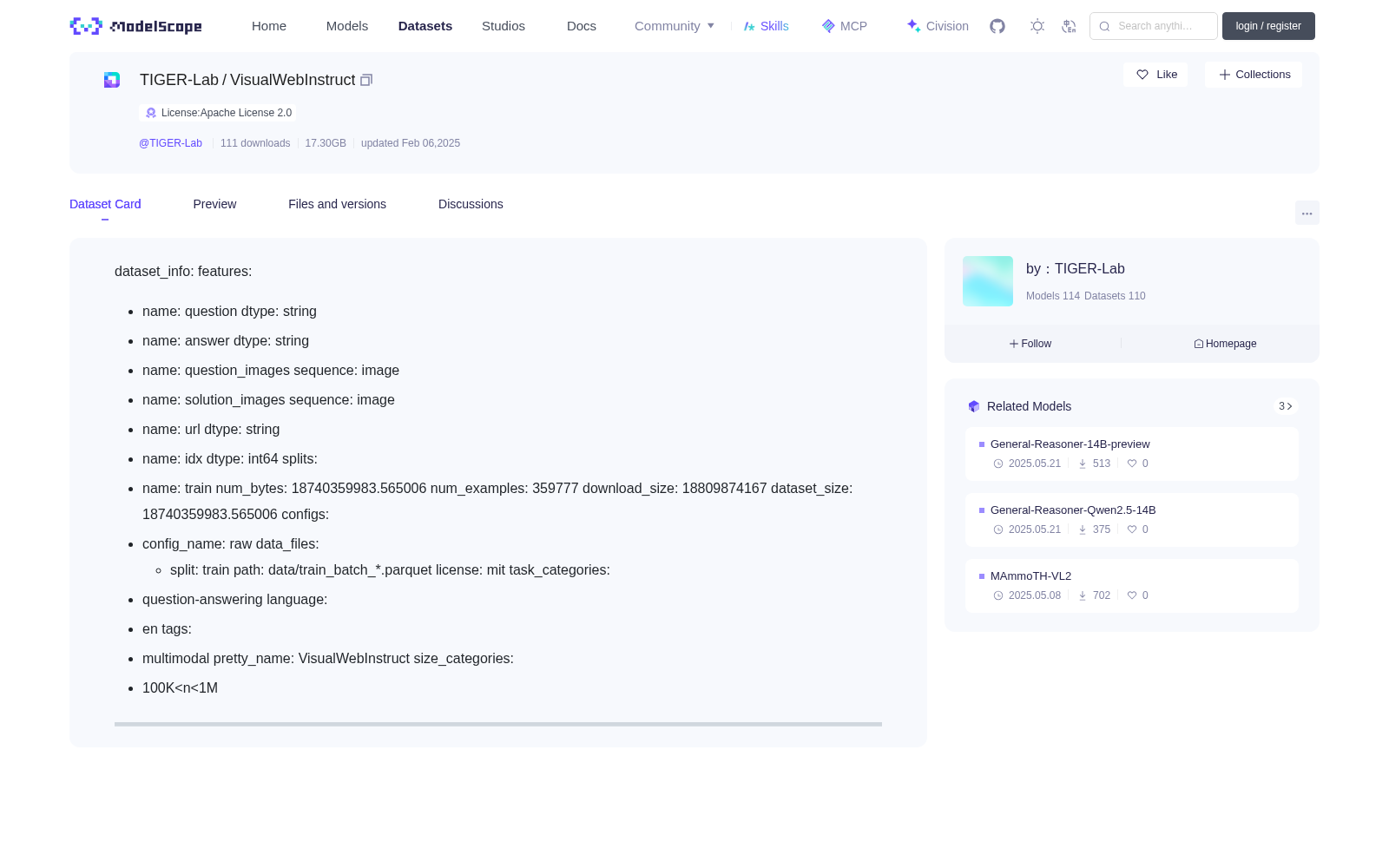
Task: Click the Homepage house icon
Action: [x=1199, y=344]
